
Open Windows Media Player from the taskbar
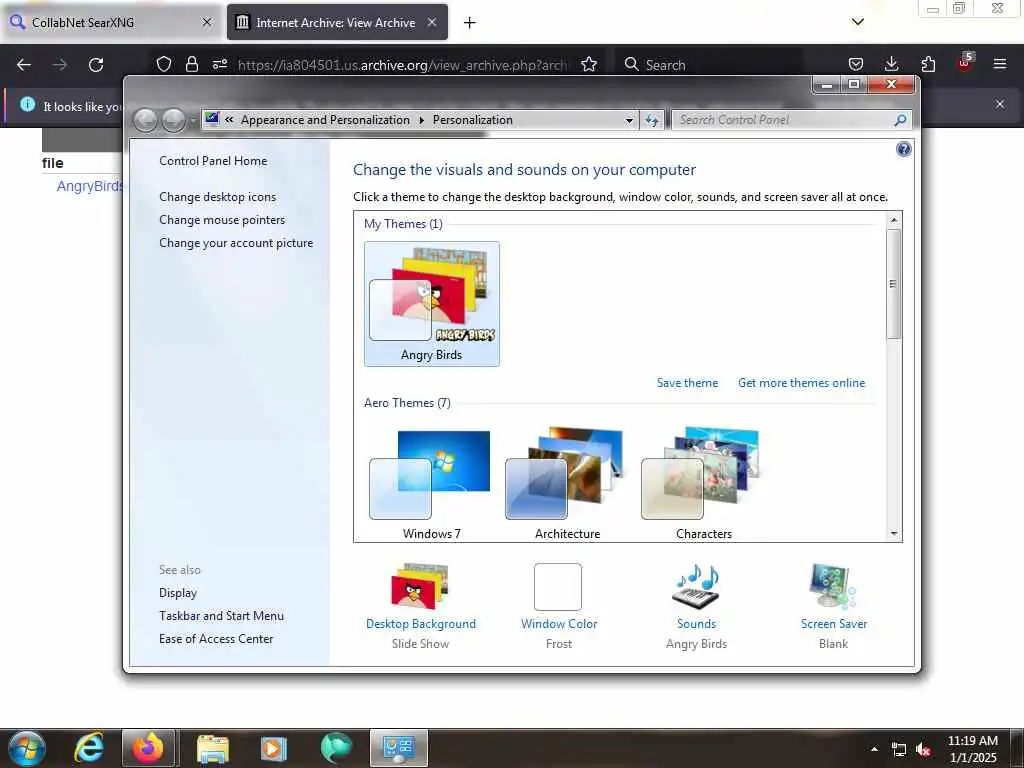pos(274,748)
